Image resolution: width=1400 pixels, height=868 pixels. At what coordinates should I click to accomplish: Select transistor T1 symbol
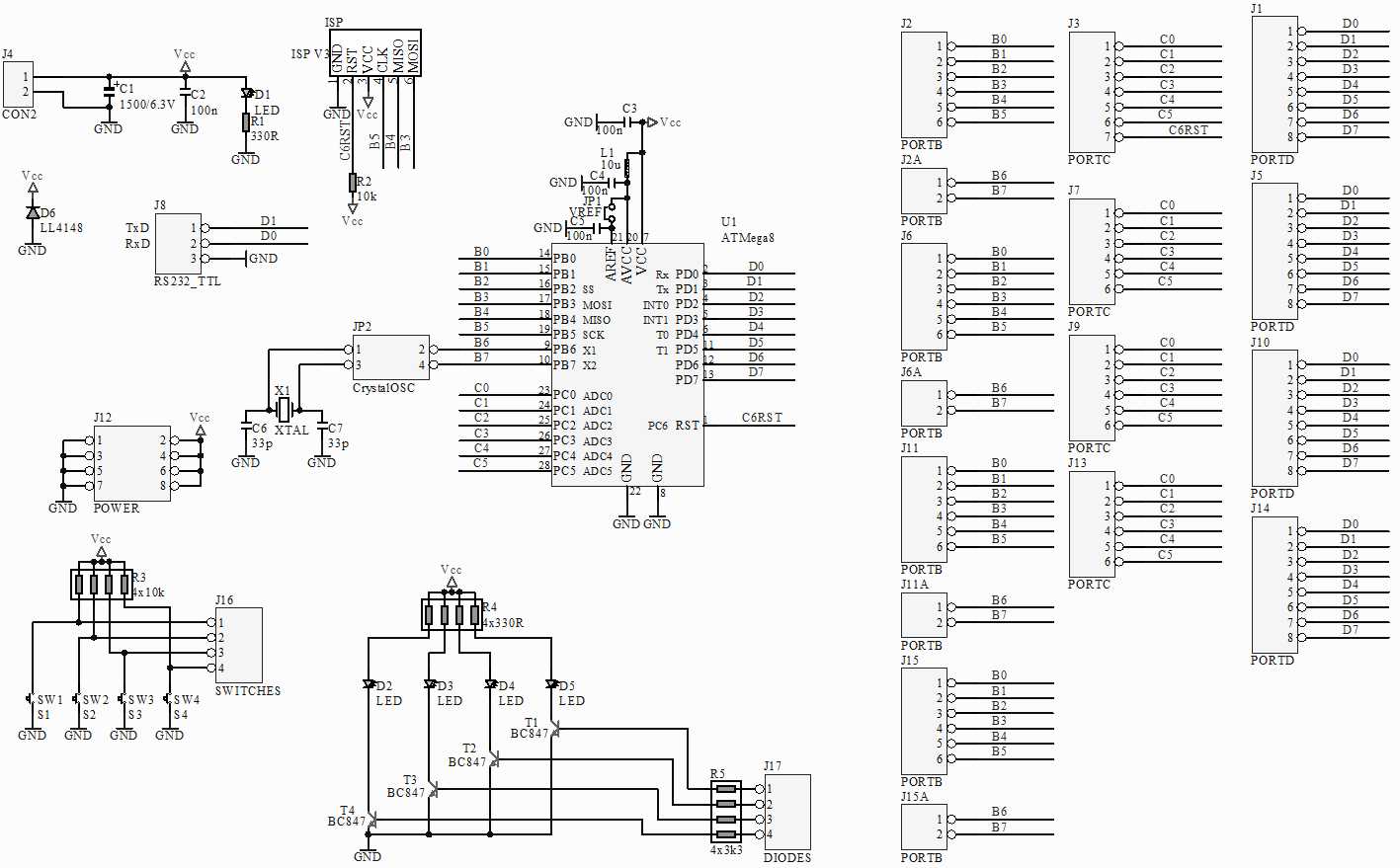coord(554,729)
